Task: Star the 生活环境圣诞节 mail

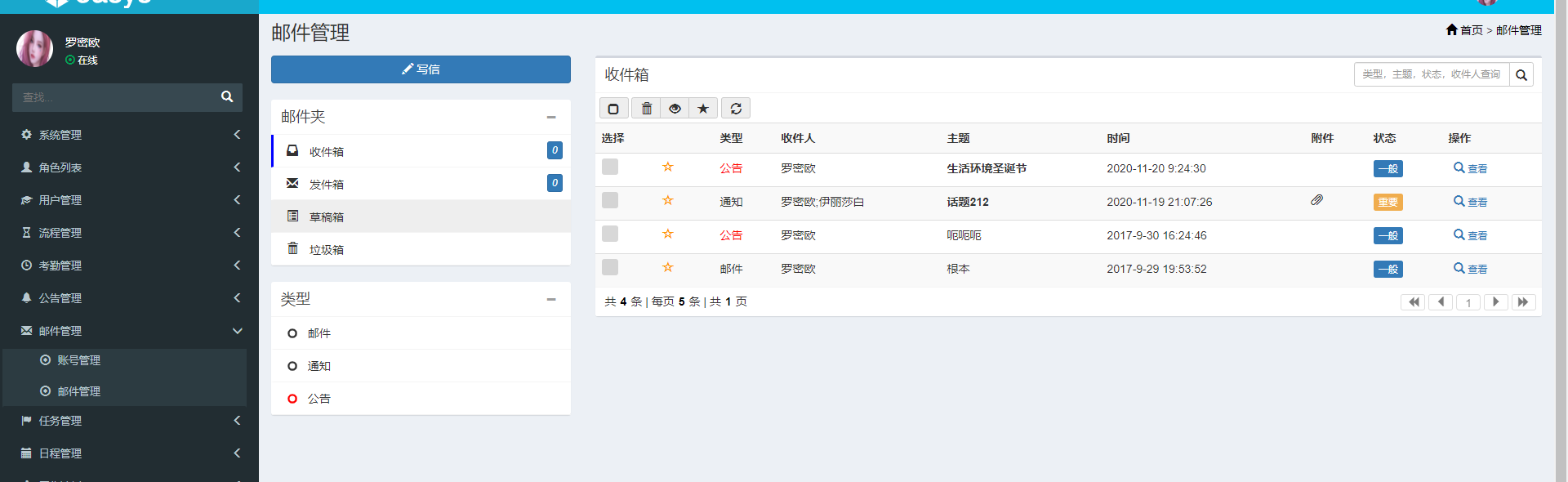Action: (667, 167)
